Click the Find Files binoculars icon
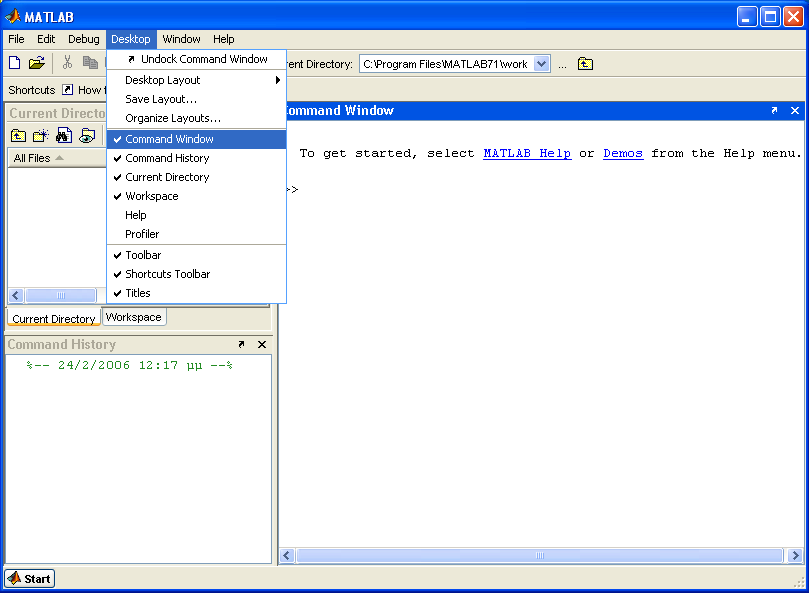The width and height of the screenshot is (809, 593). 64,136
